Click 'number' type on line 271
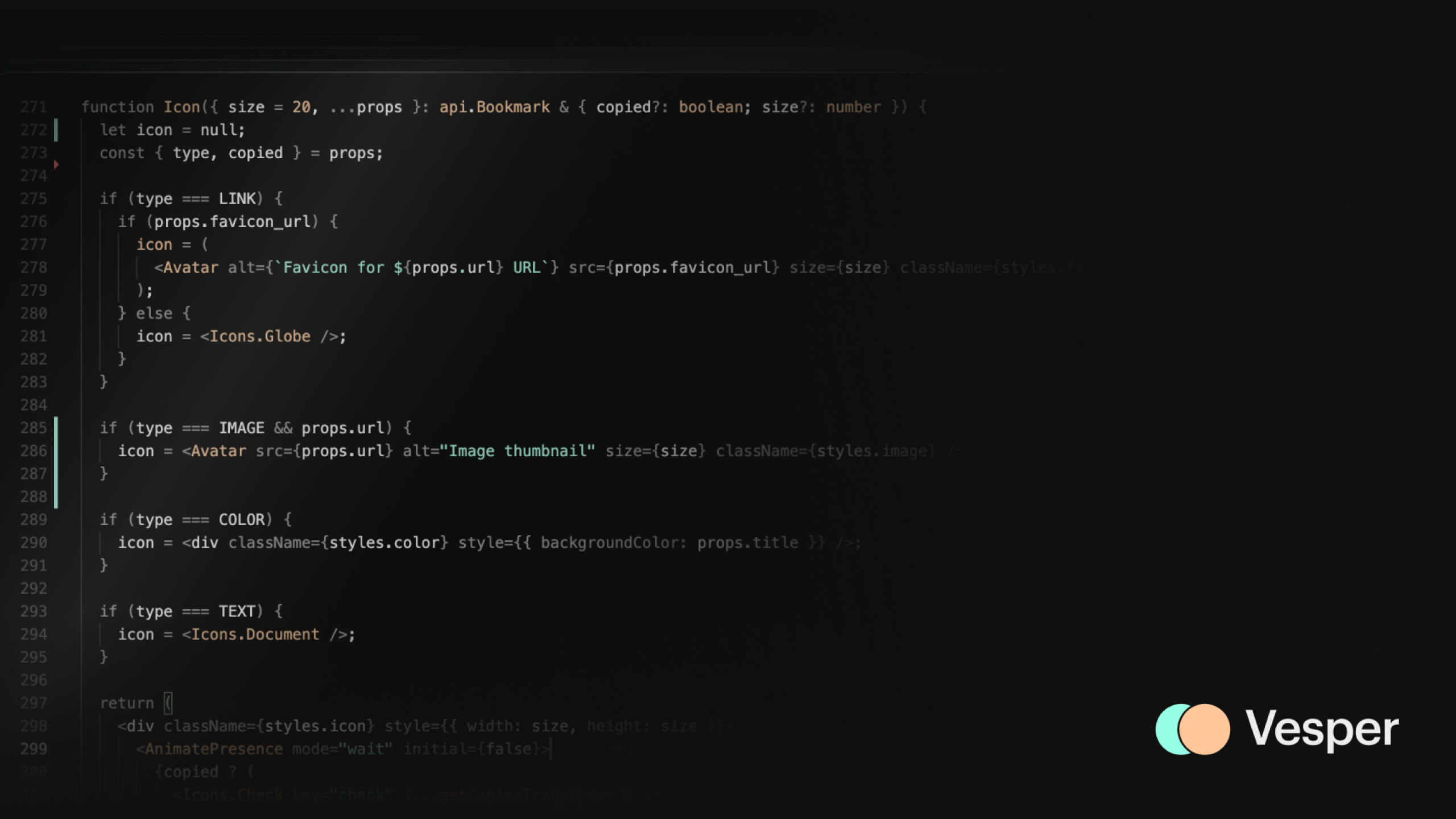 853,107
